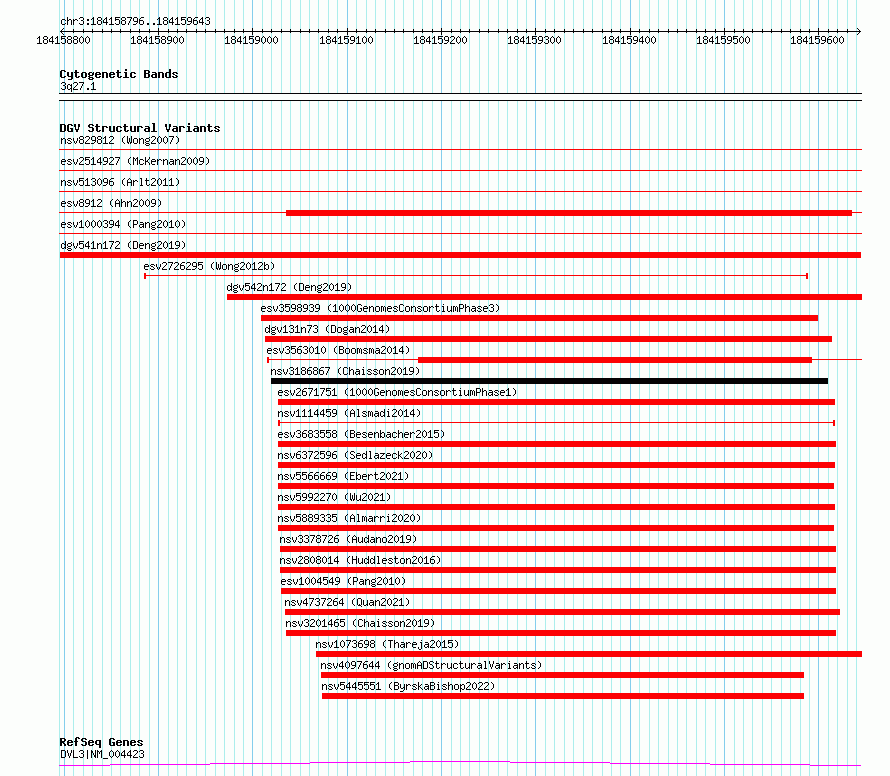Click the nsv5445551 red variant bar

coord(563,696)
